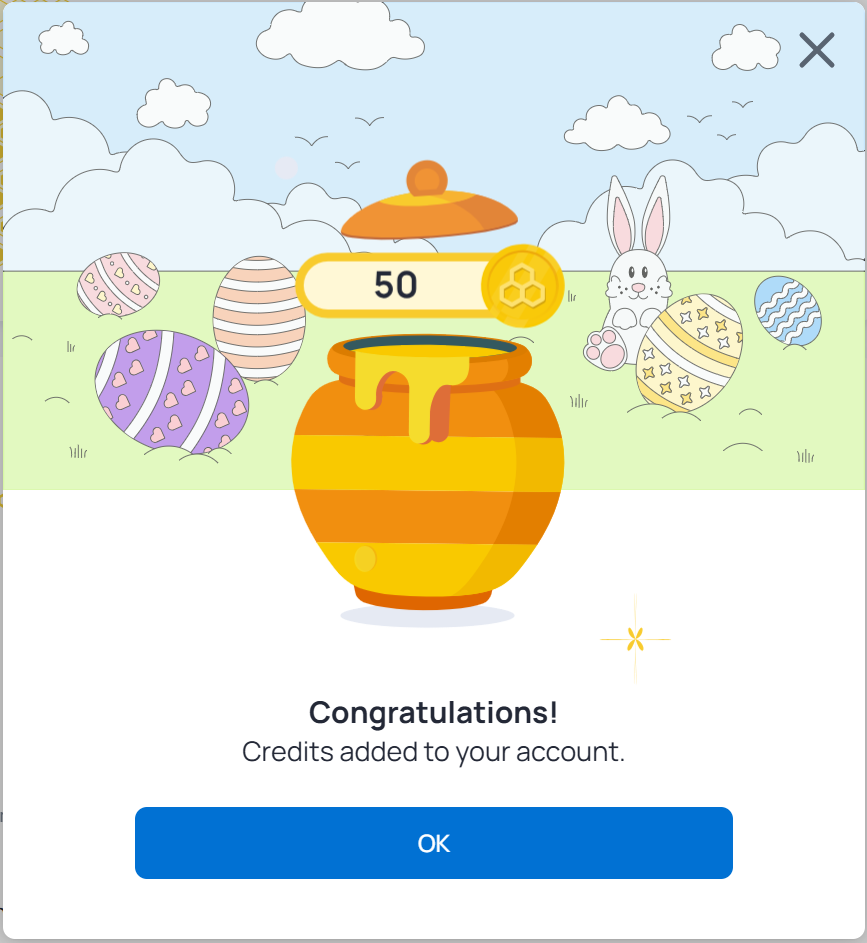Close the congratulations dialog with X

[816, 50]
